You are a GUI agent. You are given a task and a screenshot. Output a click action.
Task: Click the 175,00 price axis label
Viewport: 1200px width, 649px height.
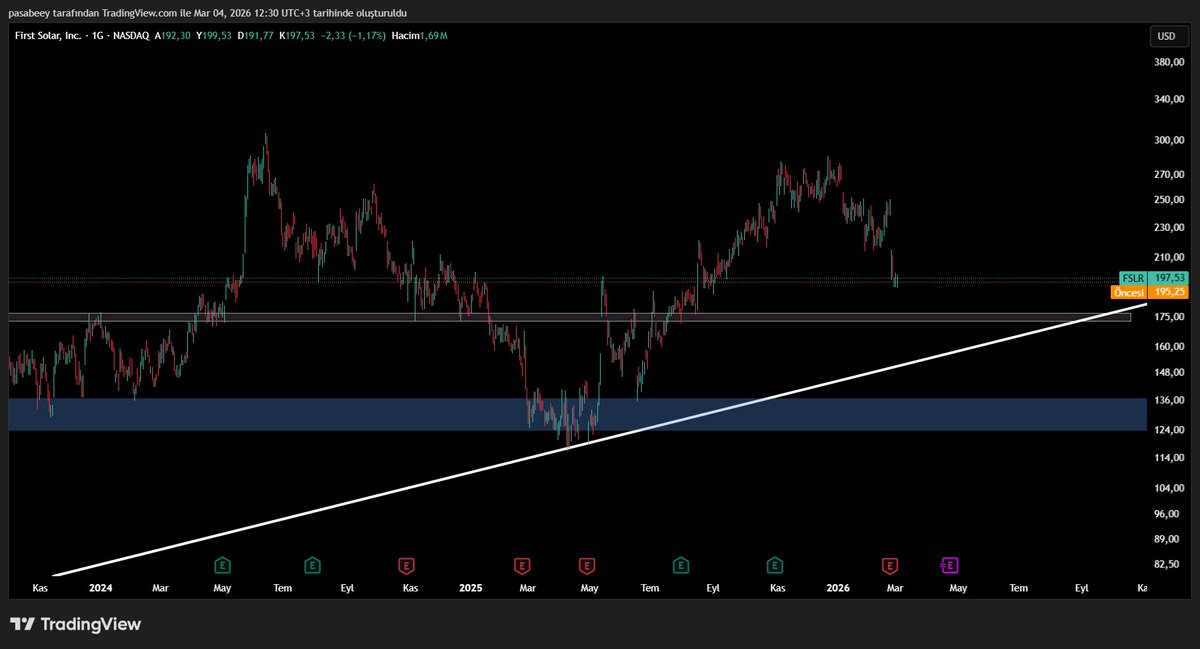pos(1168,317)
